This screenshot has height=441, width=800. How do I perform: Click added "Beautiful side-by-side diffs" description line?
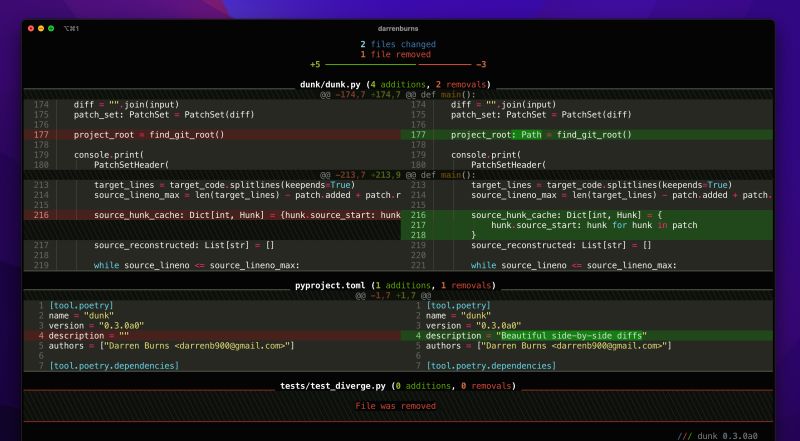(587, 335)
